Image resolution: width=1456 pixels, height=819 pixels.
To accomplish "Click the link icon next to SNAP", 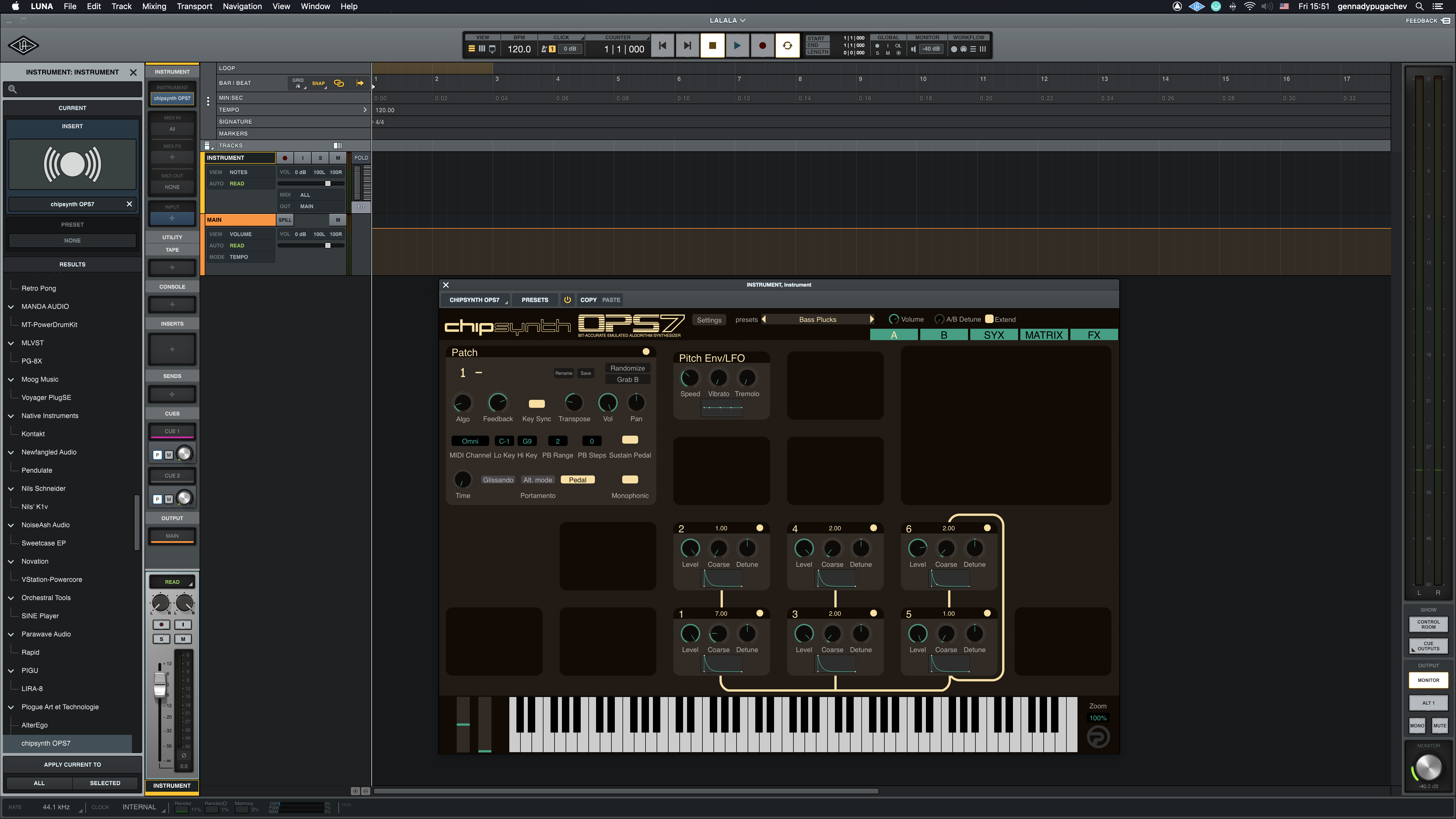I will tap(339, 83).
